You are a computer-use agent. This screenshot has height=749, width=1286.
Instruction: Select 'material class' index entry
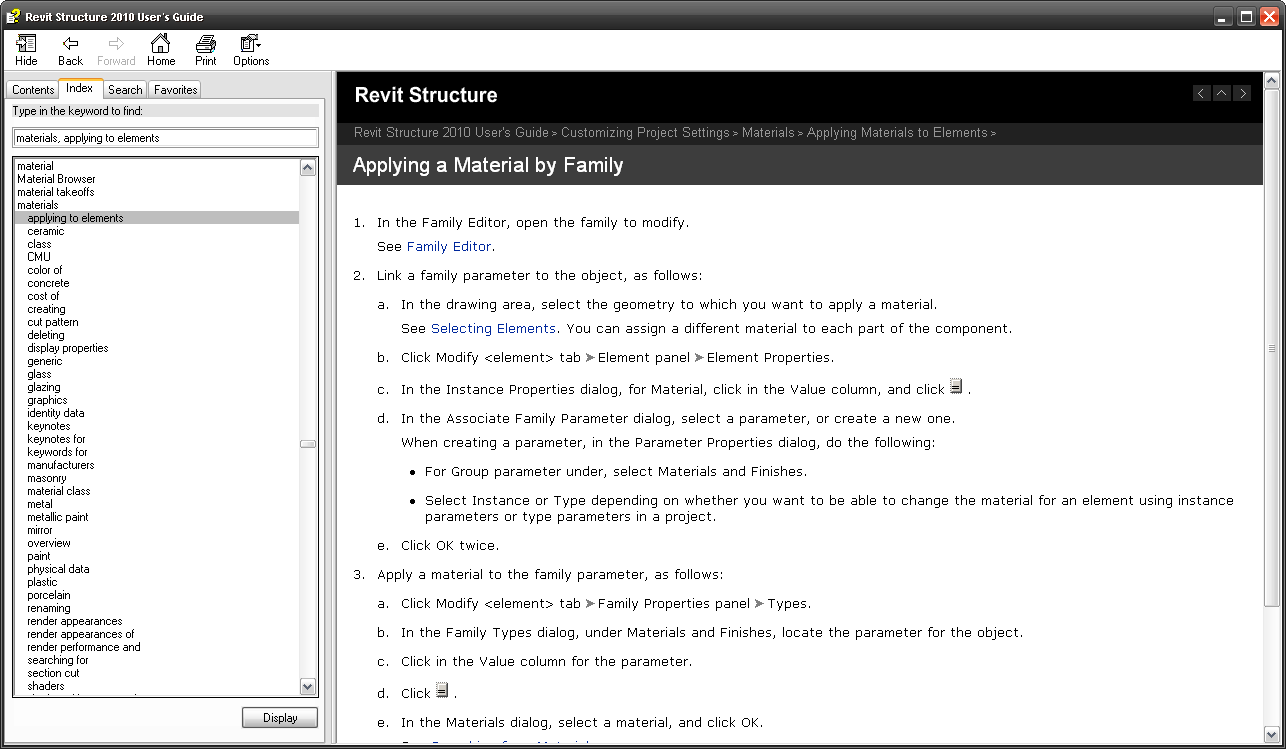click(x=59, y=491)
